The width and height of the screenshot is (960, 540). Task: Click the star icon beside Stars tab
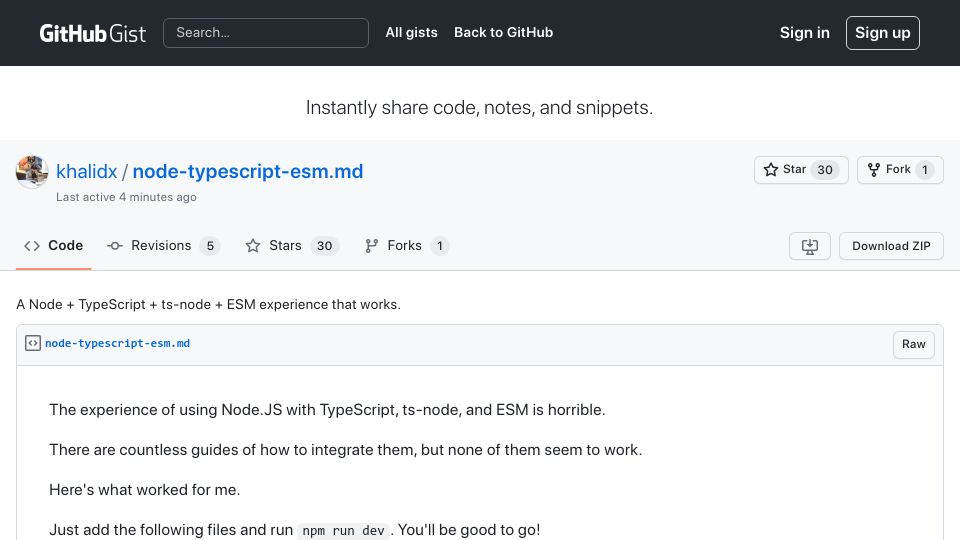coord(253,246)
